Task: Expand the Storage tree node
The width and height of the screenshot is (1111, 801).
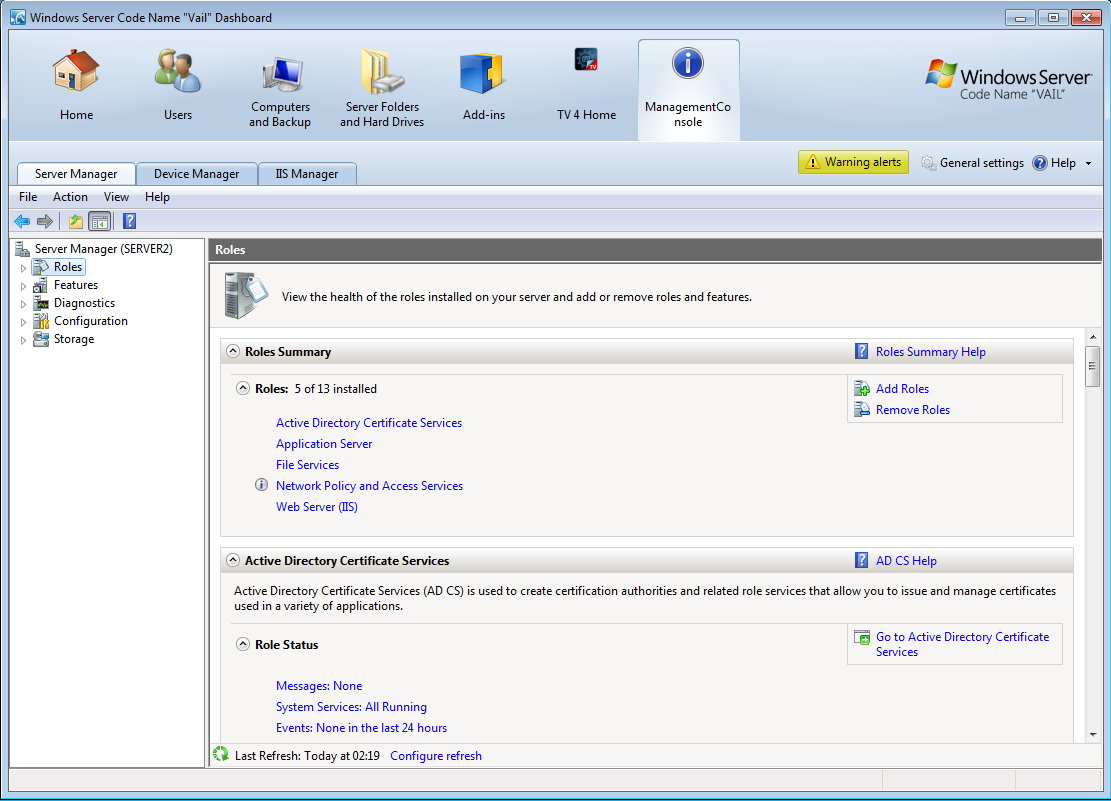Action: pos(23,340)
